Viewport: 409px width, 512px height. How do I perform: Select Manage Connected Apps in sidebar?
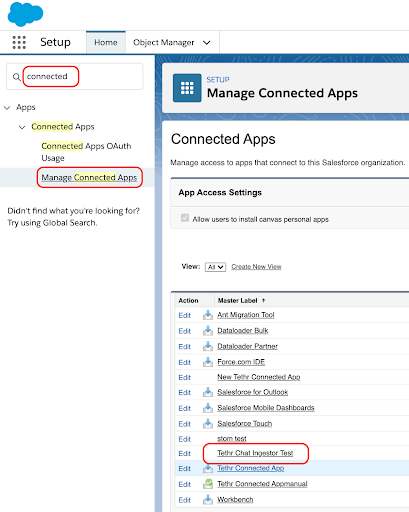coord(89,177)
